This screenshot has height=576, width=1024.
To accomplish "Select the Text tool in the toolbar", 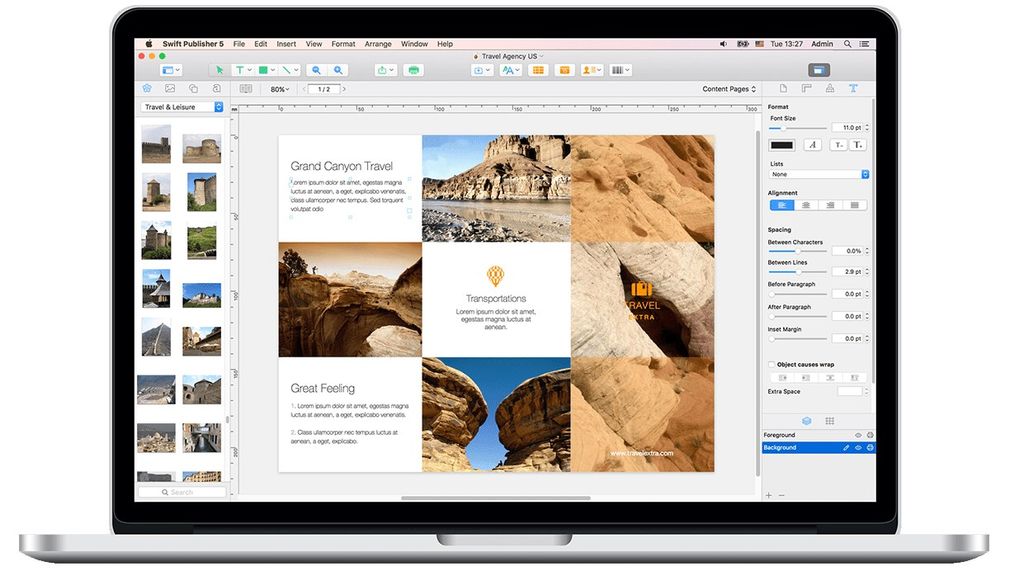I will tap(240, 70).
